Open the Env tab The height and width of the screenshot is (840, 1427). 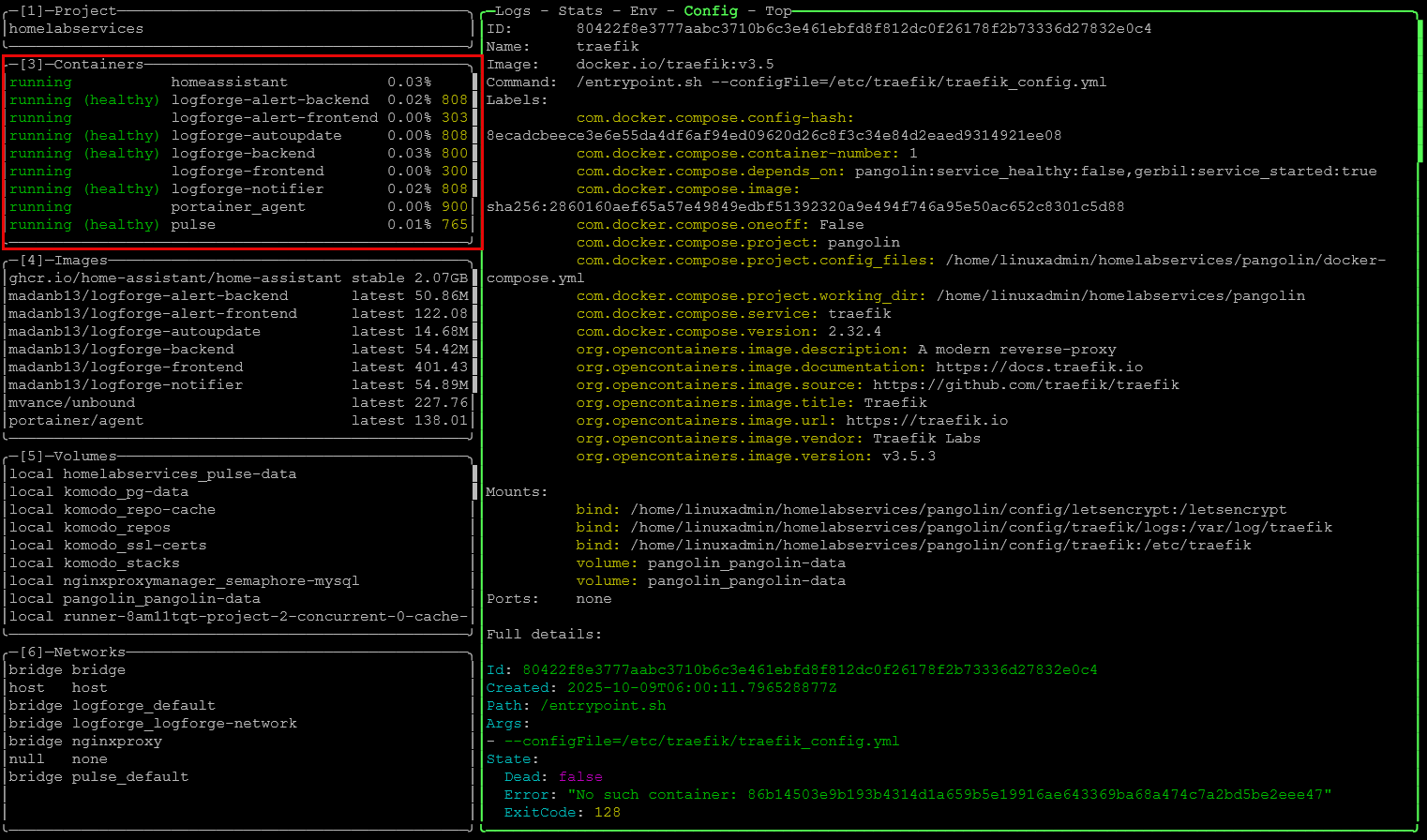(643, 11)
